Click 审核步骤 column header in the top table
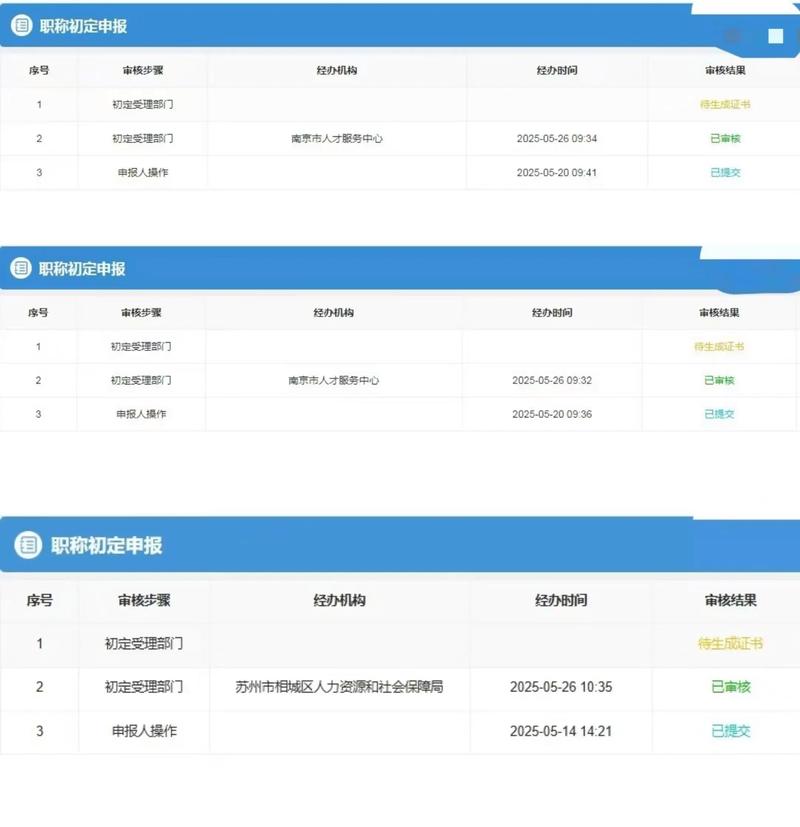Screen dimensions: 800x827 pos(142,71)
